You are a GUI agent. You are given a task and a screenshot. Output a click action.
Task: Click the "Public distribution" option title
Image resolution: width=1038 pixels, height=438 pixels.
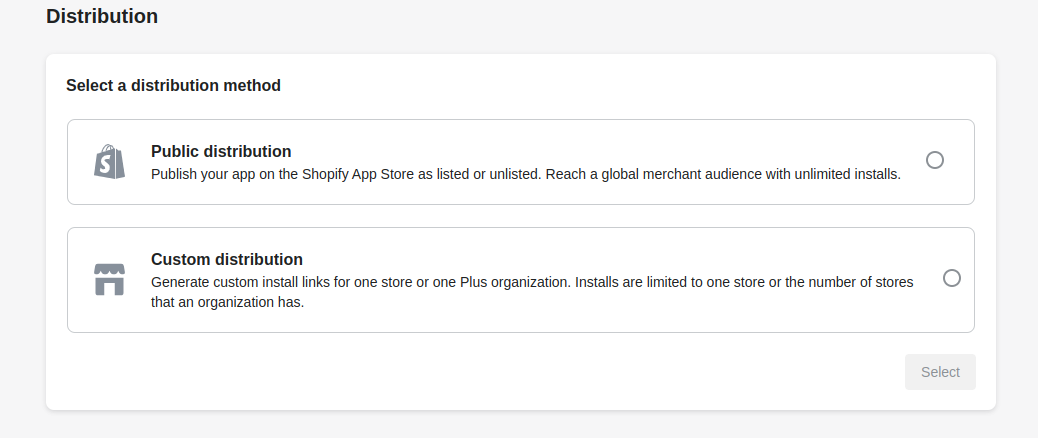pos(221,151)
